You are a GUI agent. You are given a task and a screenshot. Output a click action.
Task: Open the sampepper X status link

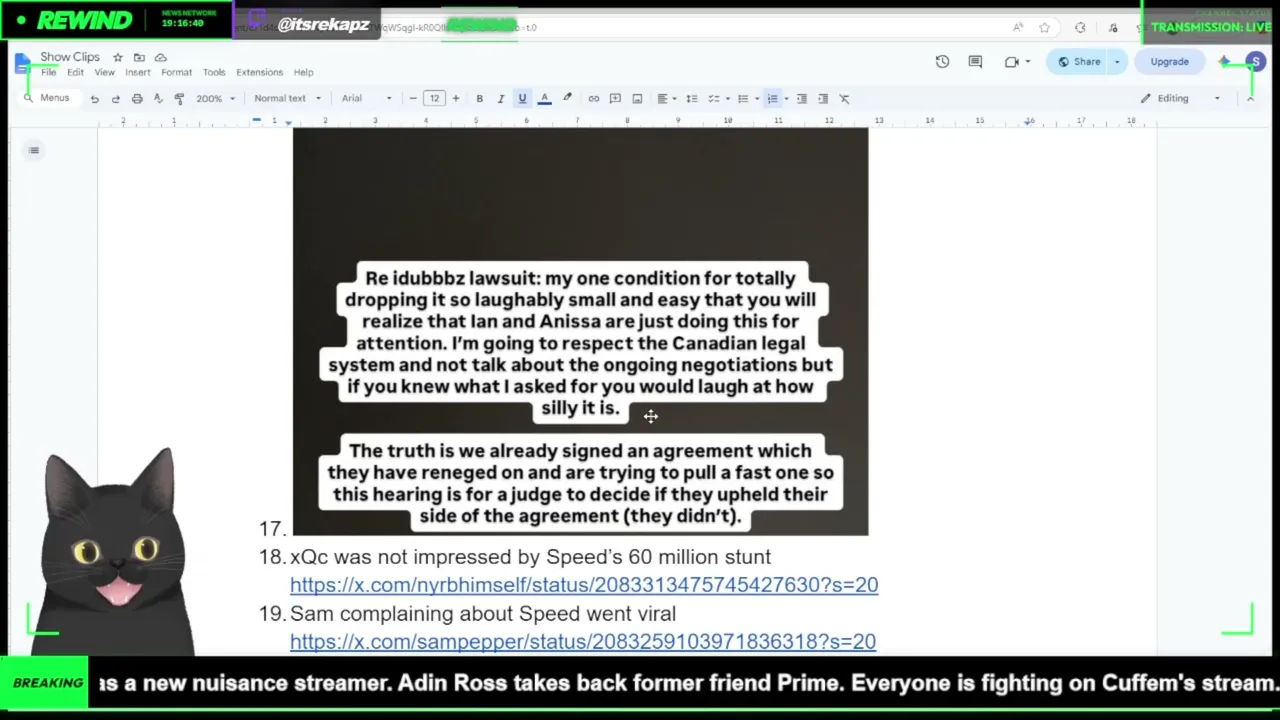583,642
